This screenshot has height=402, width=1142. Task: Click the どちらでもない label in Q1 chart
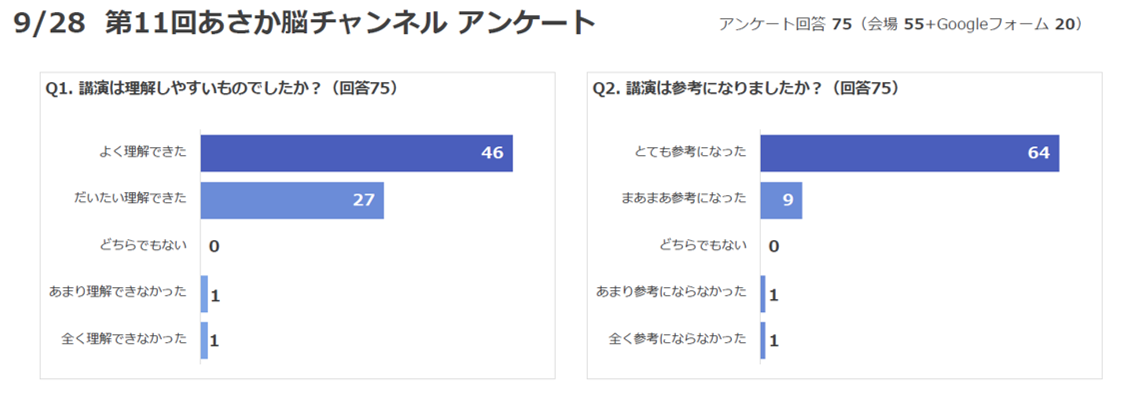pyautogui.click(x=141, y=245)
